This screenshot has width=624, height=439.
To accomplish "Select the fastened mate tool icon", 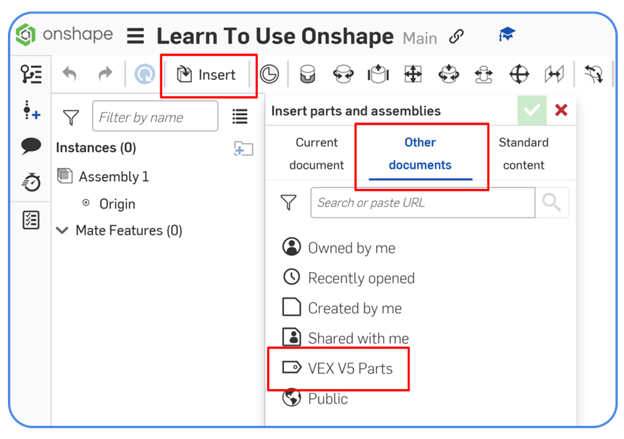I will (309, 74).
